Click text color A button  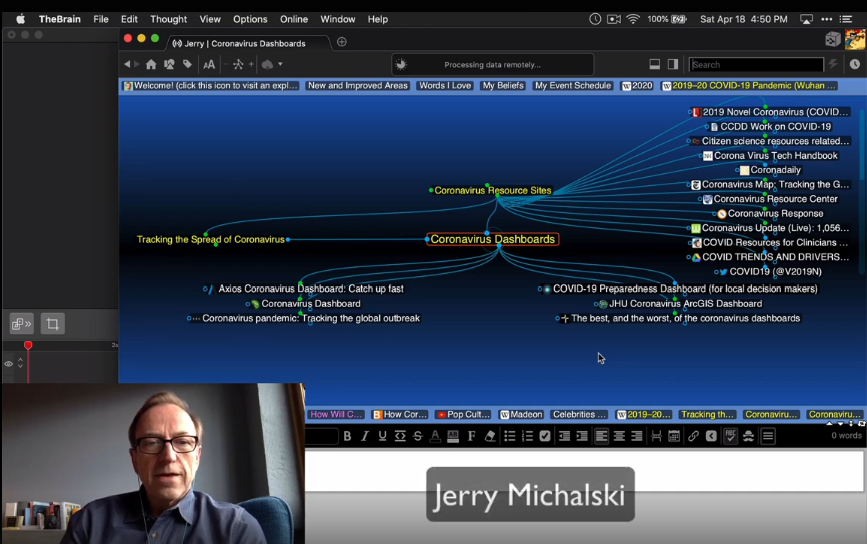click(x=435, y=436)
